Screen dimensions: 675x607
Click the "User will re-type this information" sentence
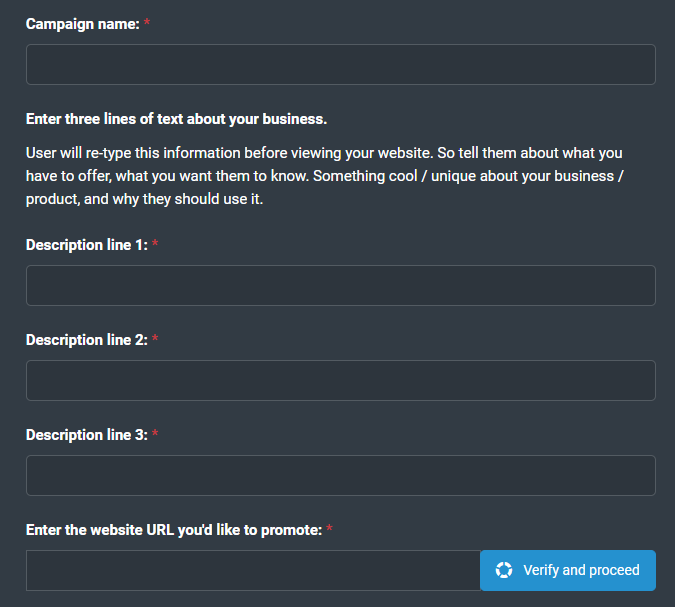[229, 153]
